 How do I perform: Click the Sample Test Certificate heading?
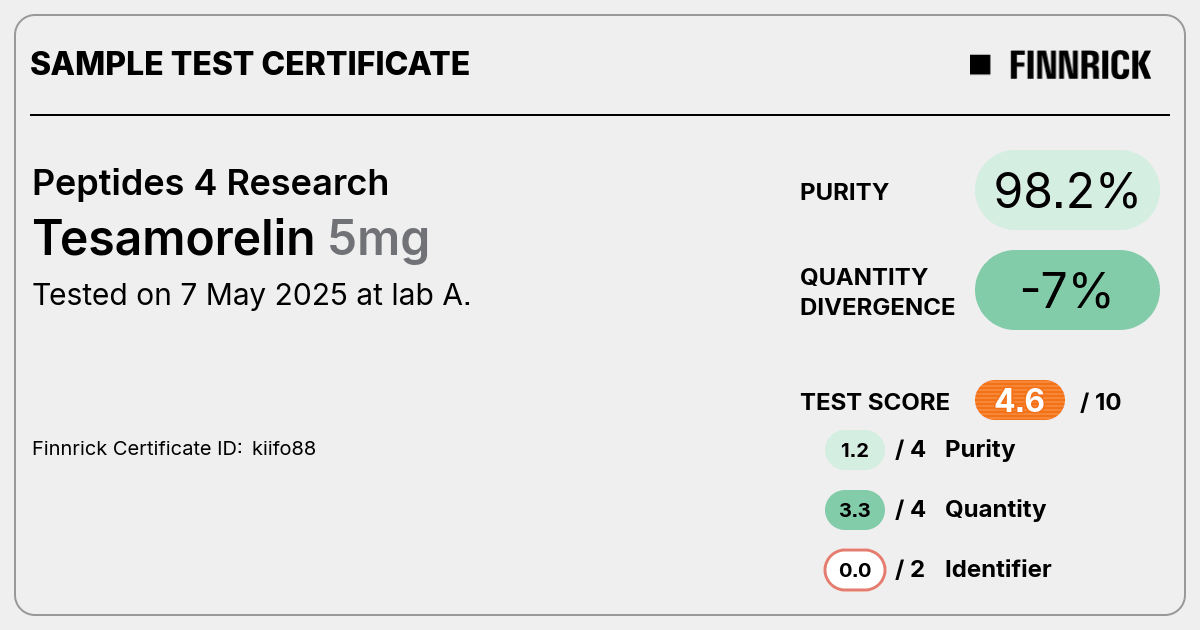click(x=250, y=64)
